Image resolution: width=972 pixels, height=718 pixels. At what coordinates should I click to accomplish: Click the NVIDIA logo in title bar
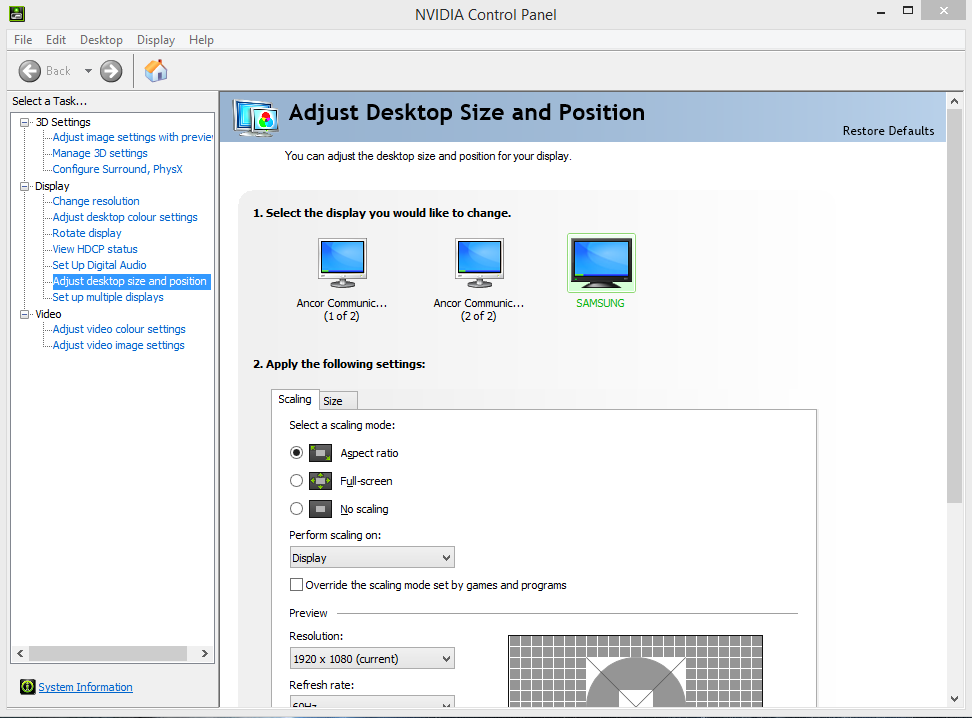(x=17, y=13)
